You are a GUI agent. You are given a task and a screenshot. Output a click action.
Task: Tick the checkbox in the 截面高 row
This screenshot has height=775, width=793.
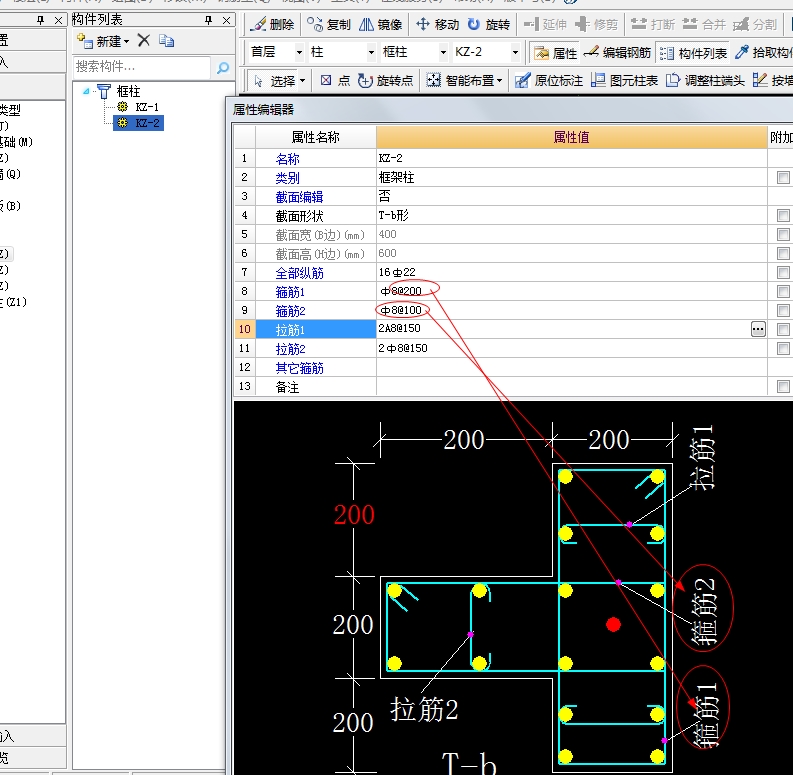point(783,253)
